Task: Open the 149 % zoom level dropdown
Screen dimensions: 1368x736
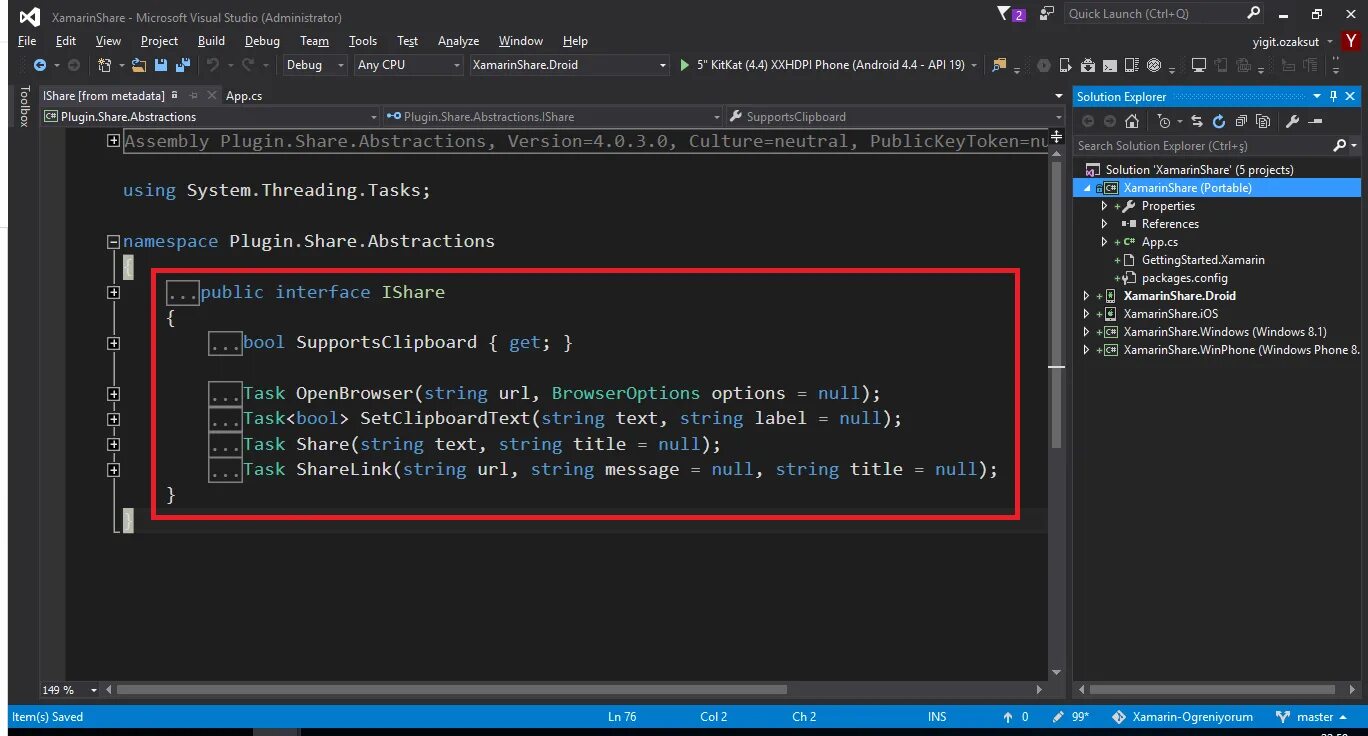Action: point(95,690)
